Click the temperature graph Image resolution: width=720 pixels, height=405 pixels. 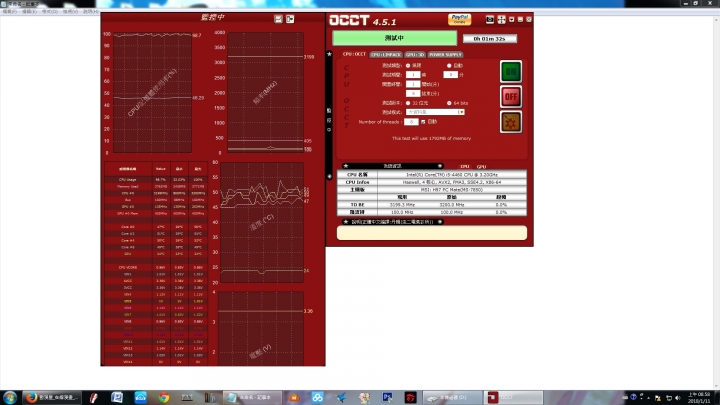262,222
